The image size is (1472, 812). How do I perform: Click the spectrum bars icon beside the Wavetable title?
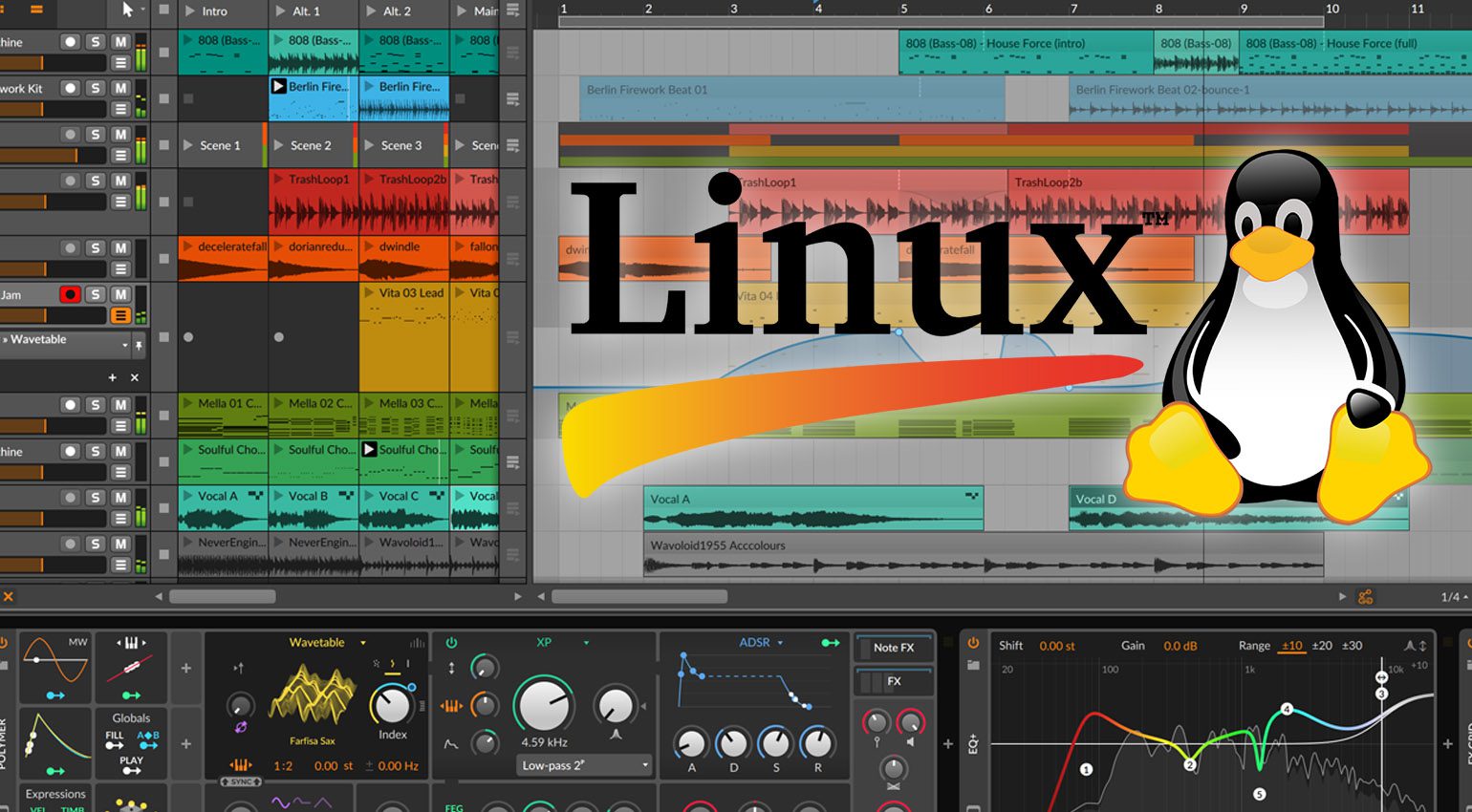[x=417, y=643]
